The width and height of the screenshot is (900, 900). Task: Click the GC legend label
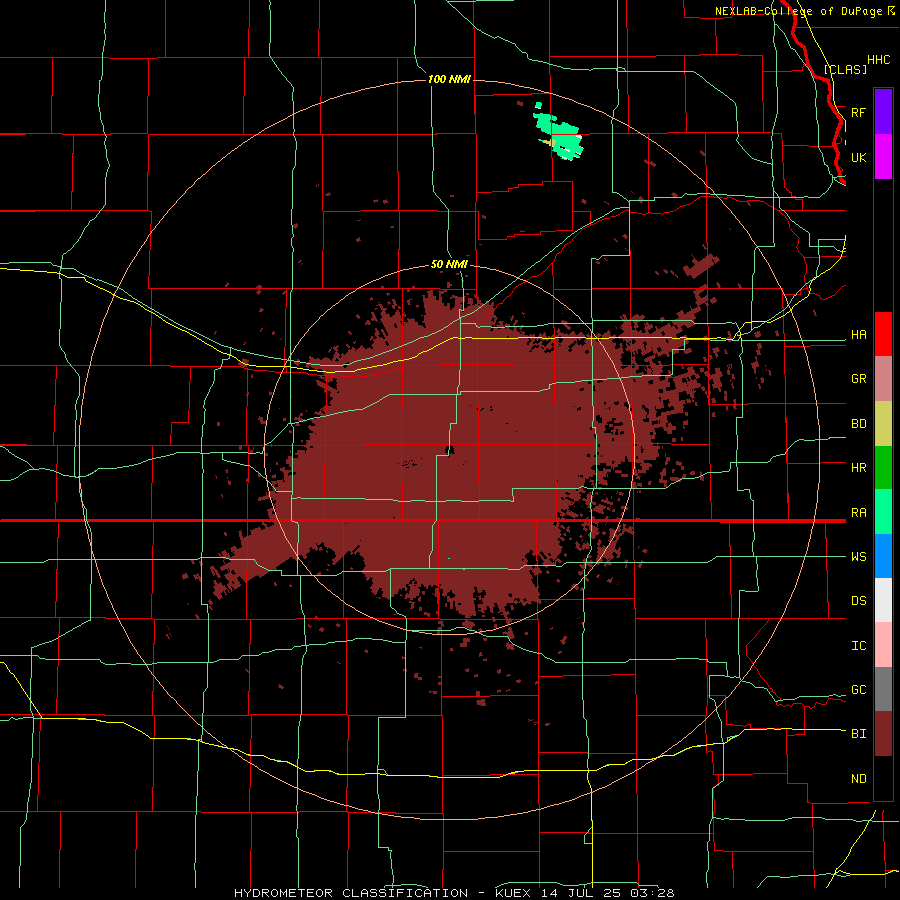point(858,690)
